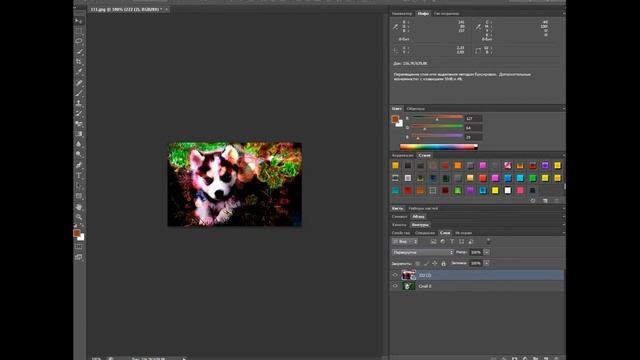Select the Clone Stamp tool
The image size is (640, 360).
(x=79, y=104)
